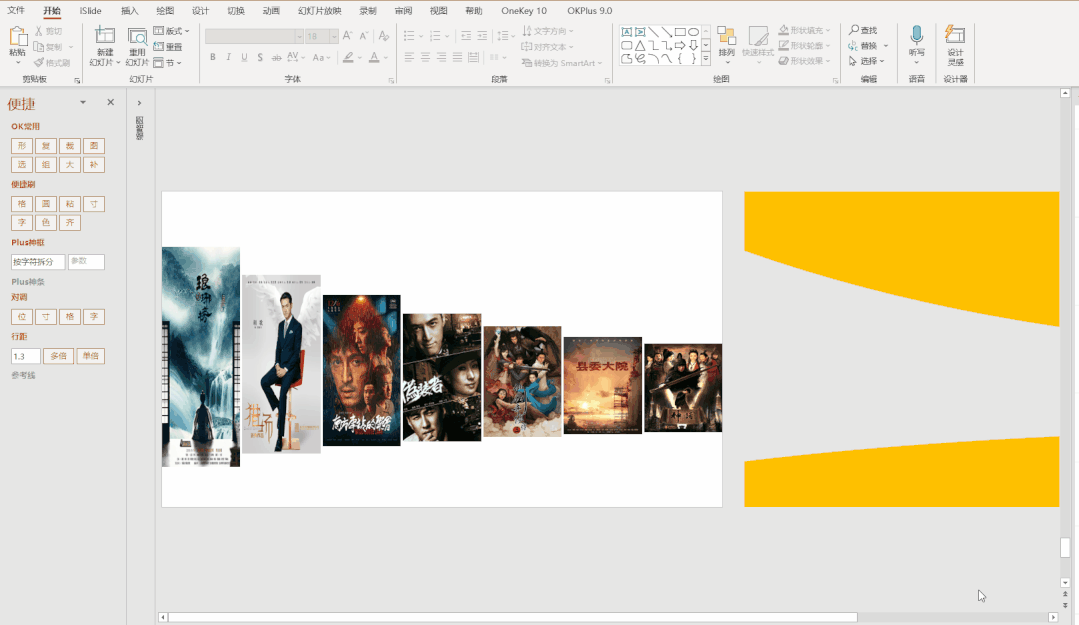Toggle text Shadow formatting
The image size is (1079, 625).
[260, 57]
